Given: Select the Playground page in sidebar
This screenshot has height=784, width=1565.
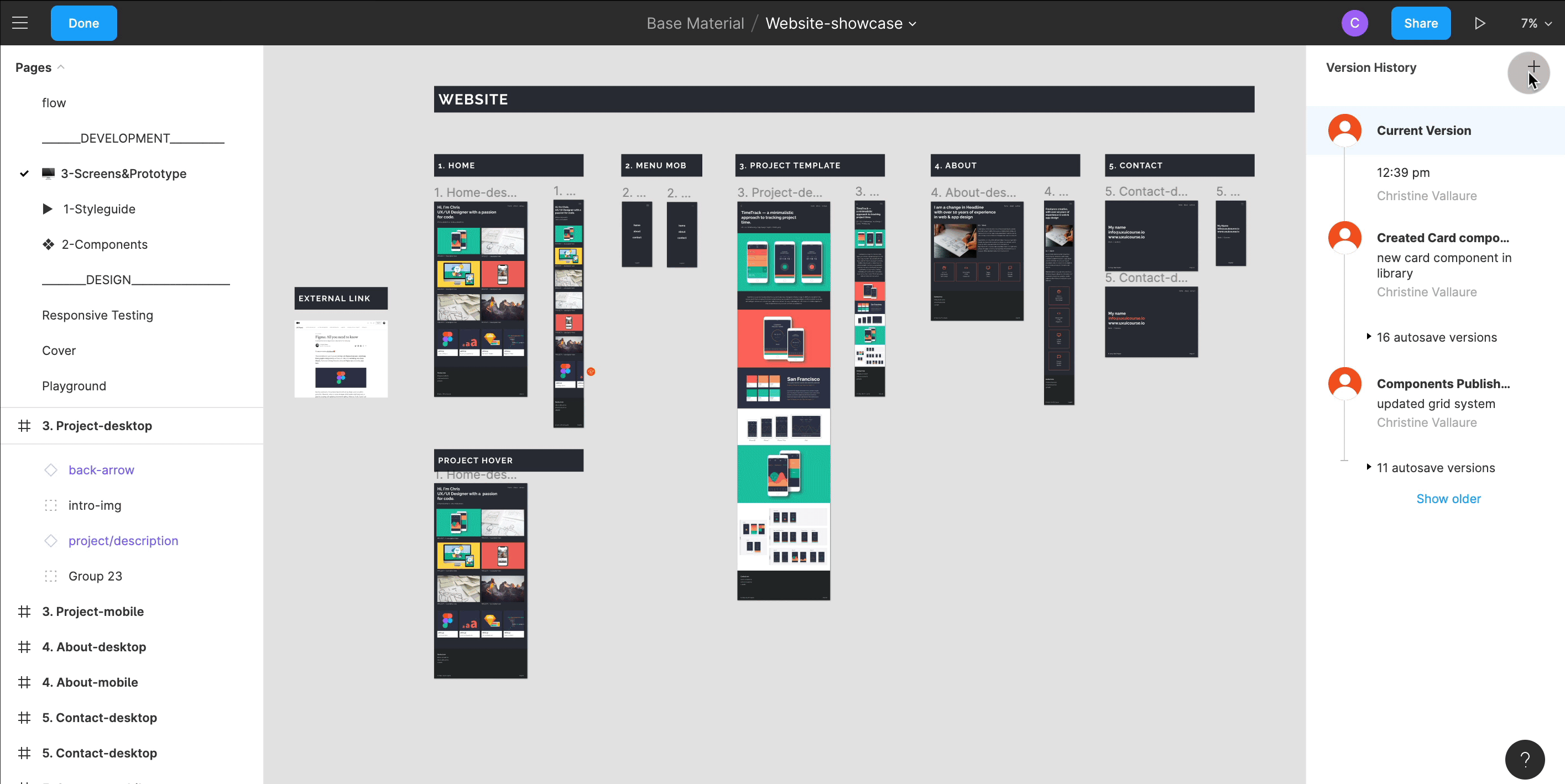Looking at the screenshot, I should (73, 385).
